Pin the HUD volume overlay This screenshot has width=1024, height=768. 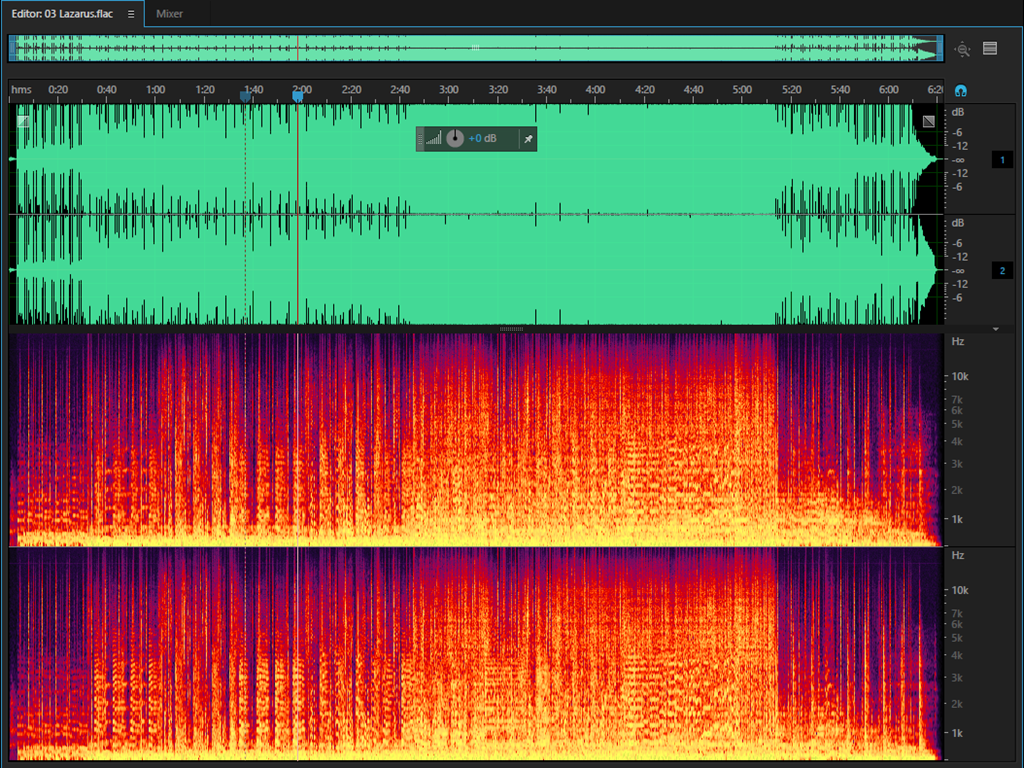(528, 139)
